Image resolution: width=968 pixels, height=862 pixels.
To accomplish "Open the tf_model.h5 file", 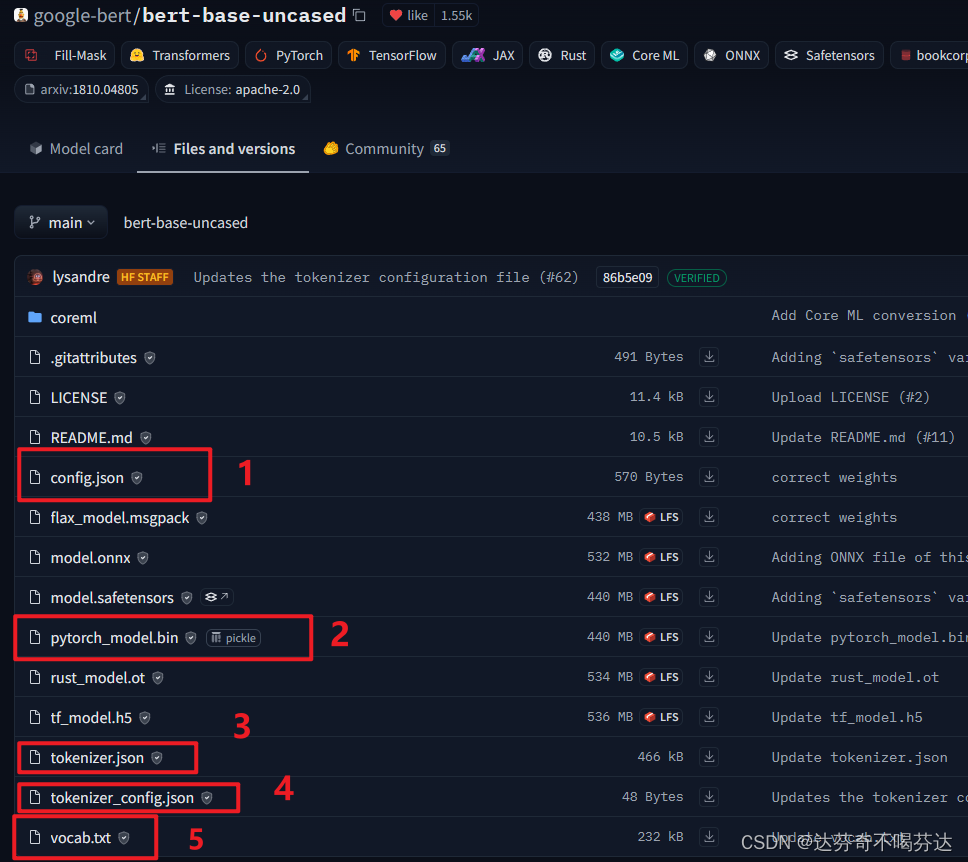I will pos(91,718).
